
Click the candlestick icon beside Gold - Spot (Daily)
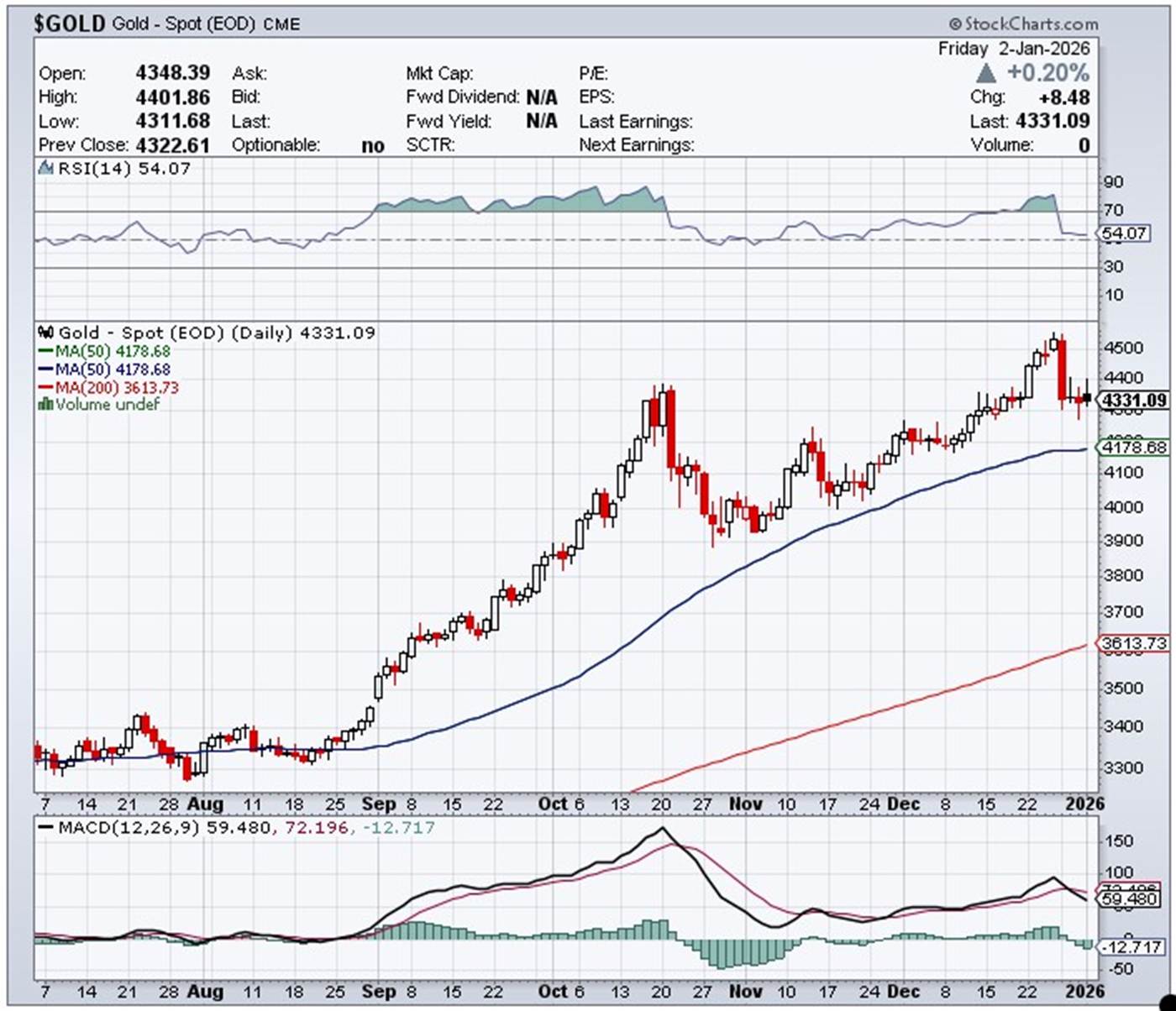[x=46, y=333]
